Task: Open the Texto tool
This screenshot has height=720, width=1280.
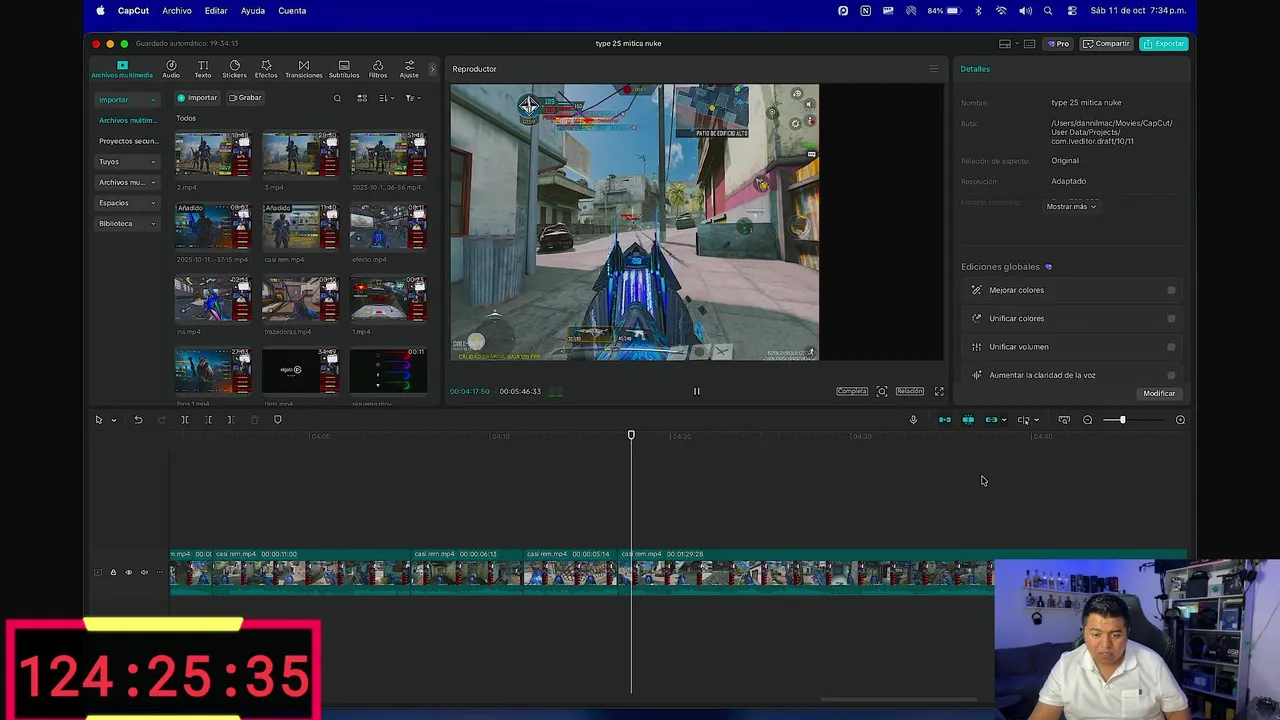Action: 203,69
